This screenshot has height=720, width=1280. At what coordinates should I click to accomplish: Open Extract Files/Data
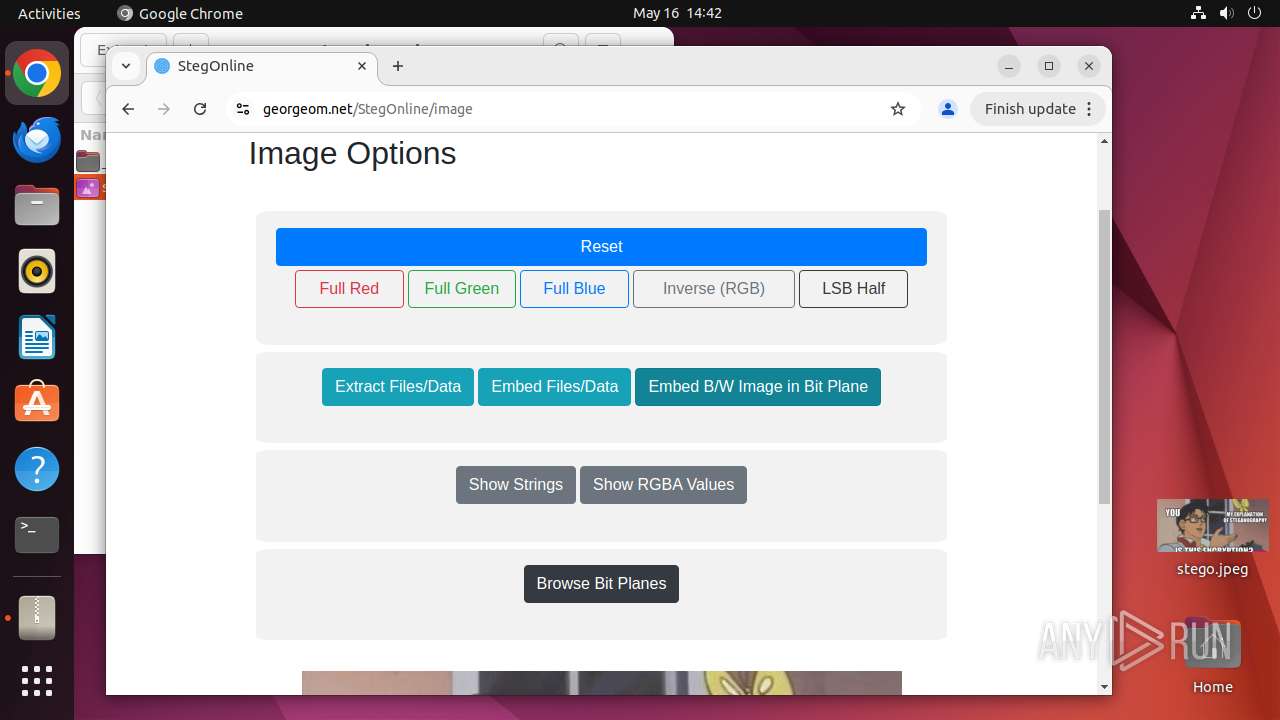coord(398,387)
